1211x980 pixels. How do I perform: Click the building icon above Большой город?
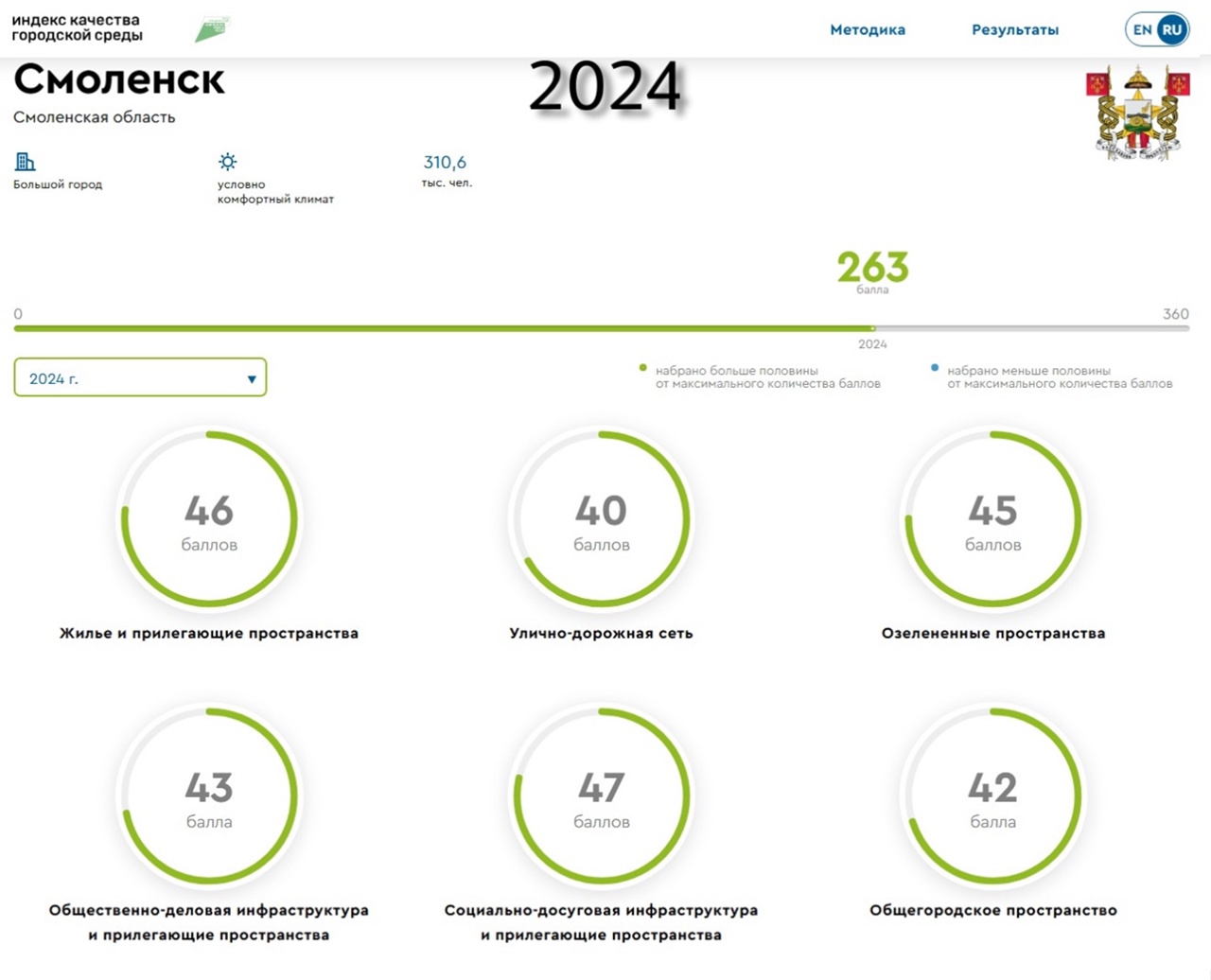coord(26,162)
